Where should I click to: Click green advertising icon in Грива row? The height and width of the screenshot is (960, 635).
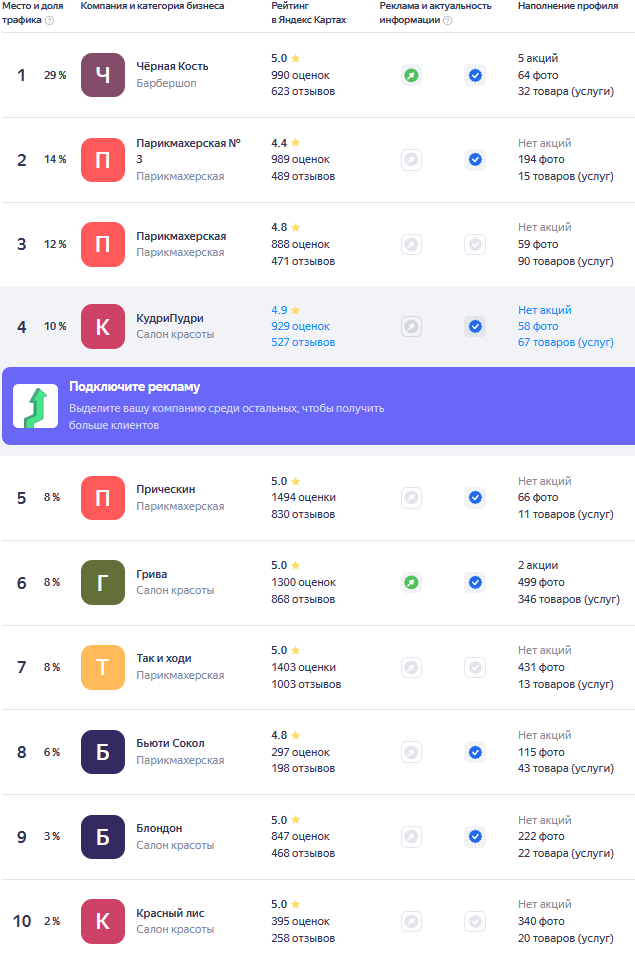click(x=411, y=582)
